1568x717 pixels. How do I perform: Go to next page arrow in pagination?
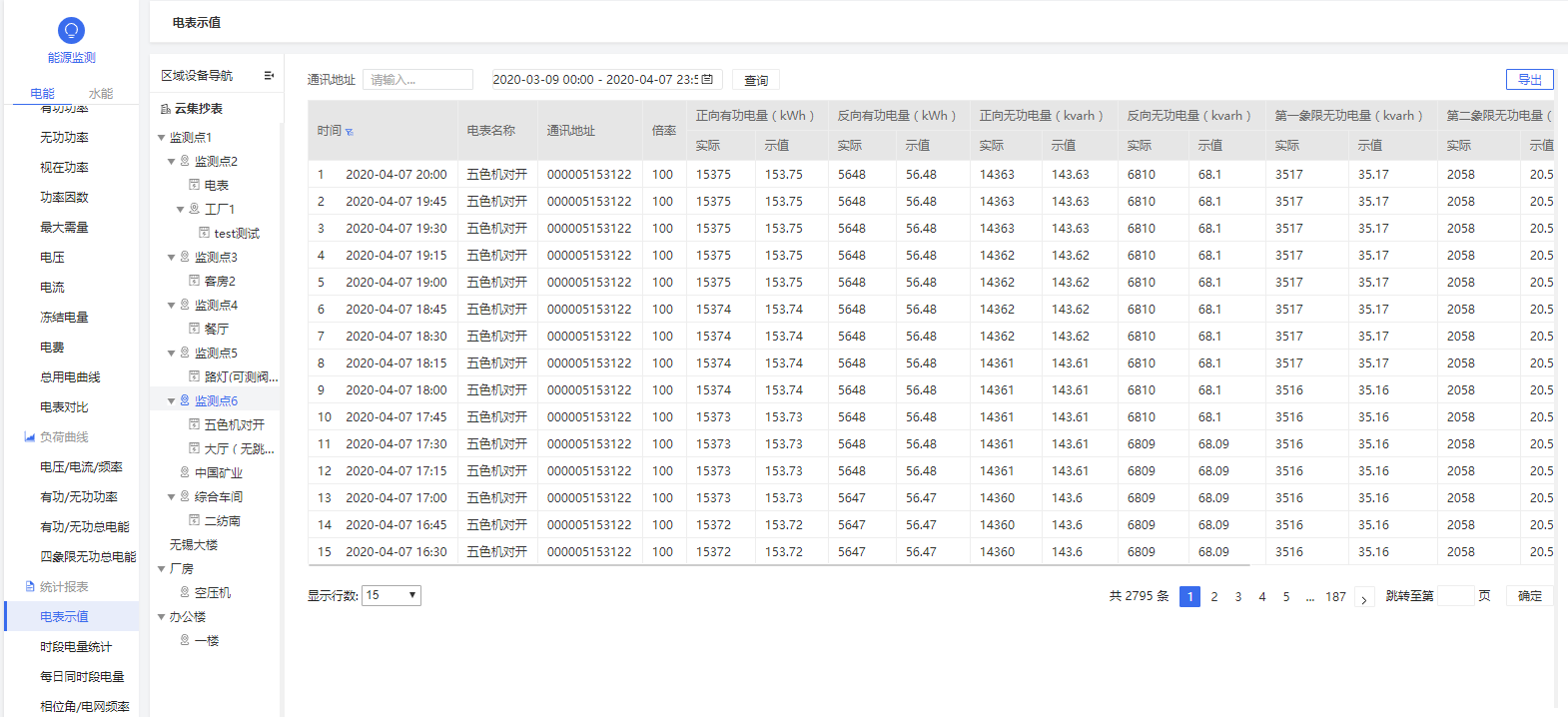1364,597
